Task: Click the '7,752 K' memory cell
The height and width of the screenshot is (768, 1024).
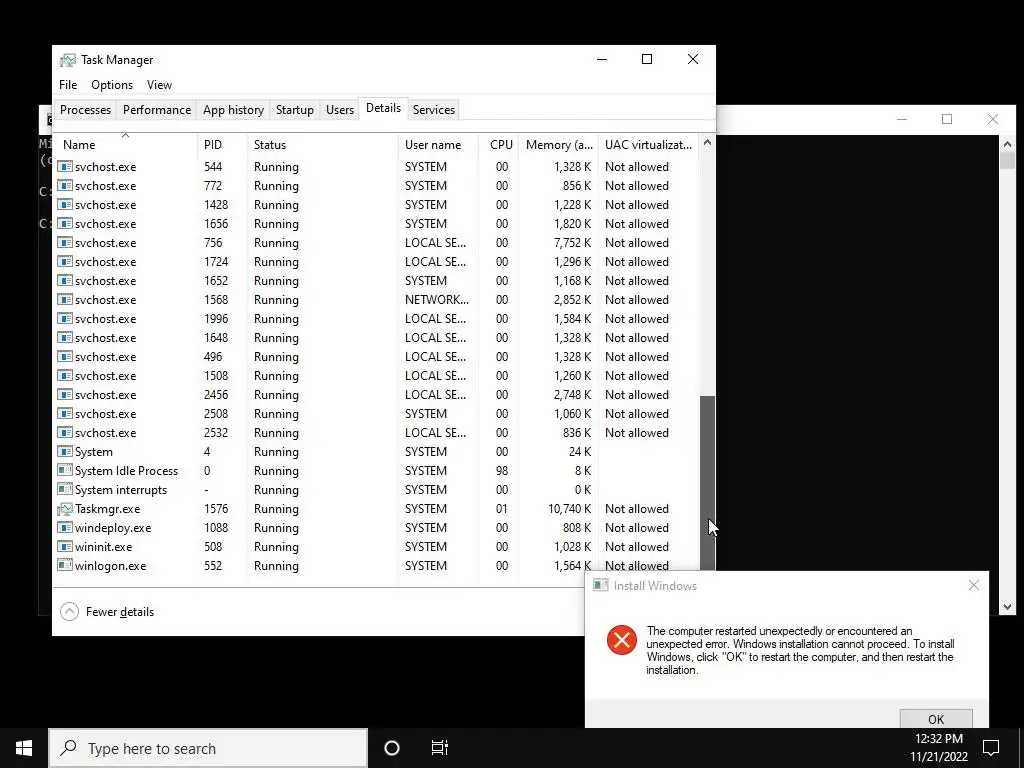Action: coord(573,243)
